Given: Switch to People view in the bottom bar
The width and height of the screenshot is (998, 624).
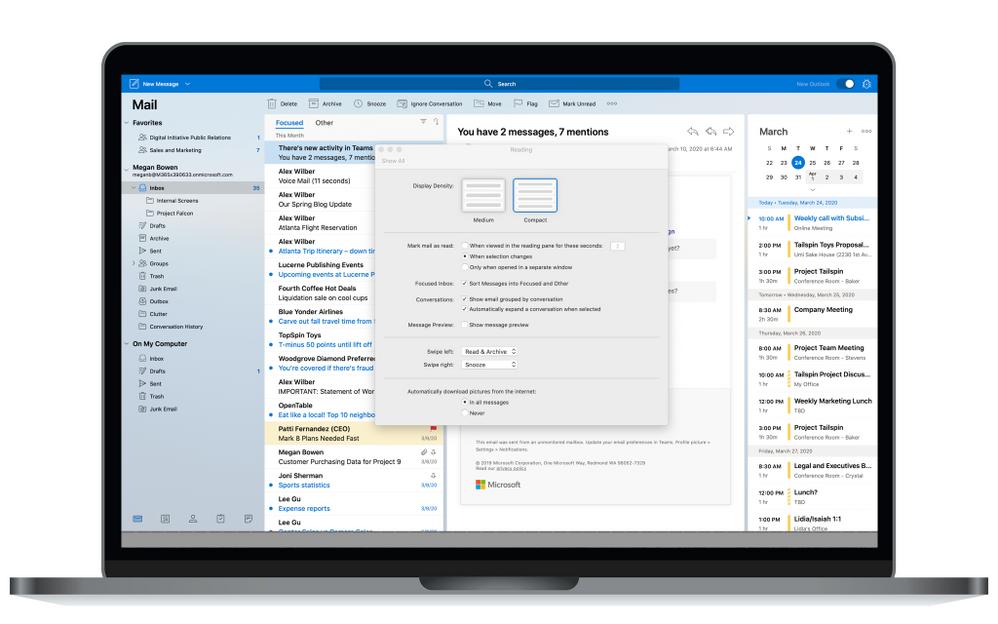Looking at the screenshot, I should (193, 519).
